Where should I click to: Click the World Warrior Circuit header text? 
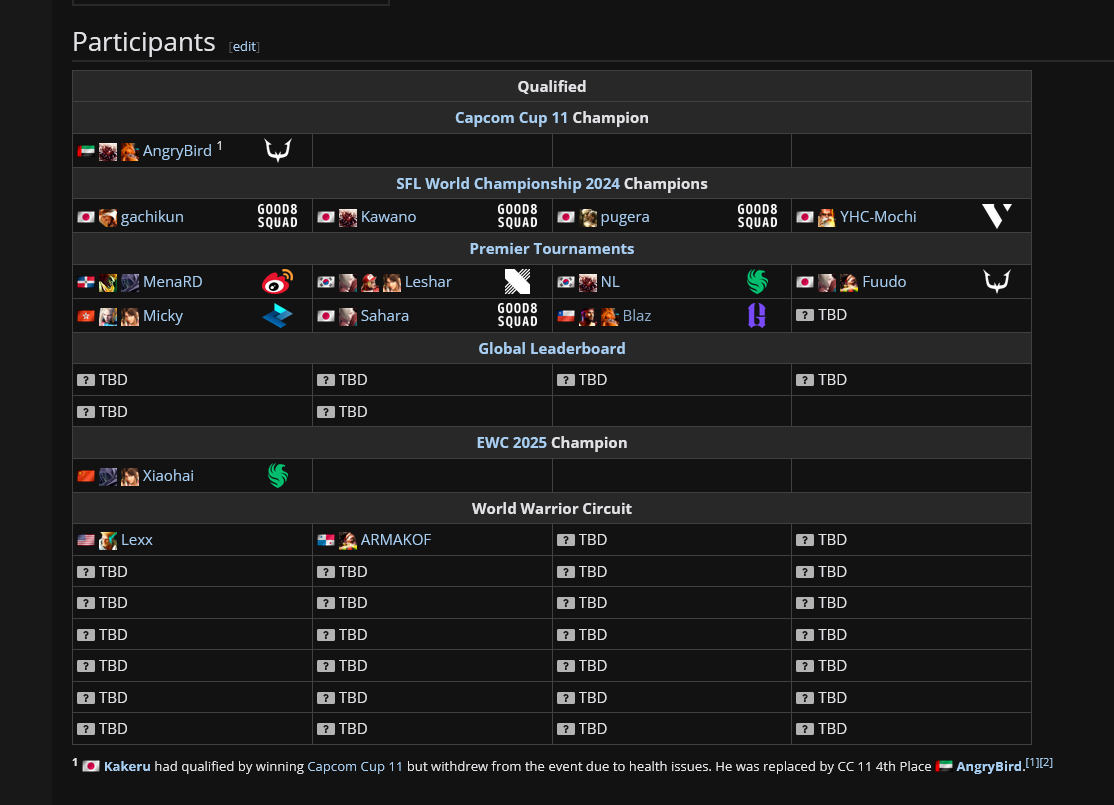tap(552, 508)
